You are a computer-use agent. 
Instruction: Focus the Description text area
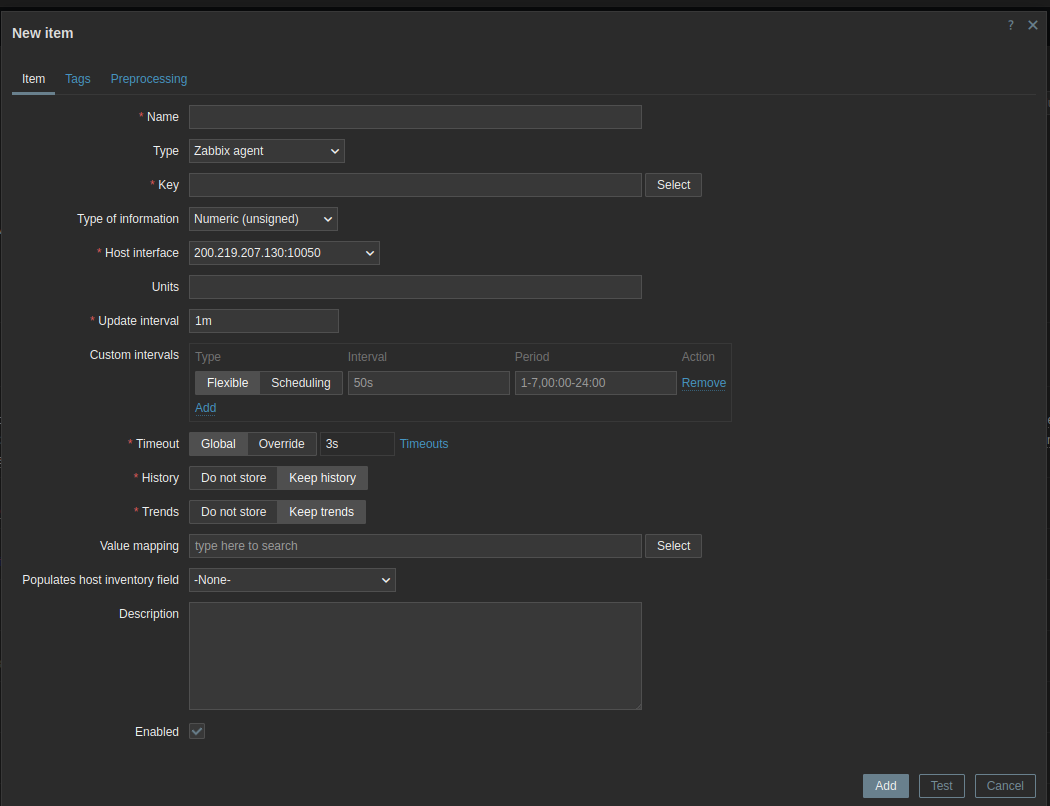[415, 656]
